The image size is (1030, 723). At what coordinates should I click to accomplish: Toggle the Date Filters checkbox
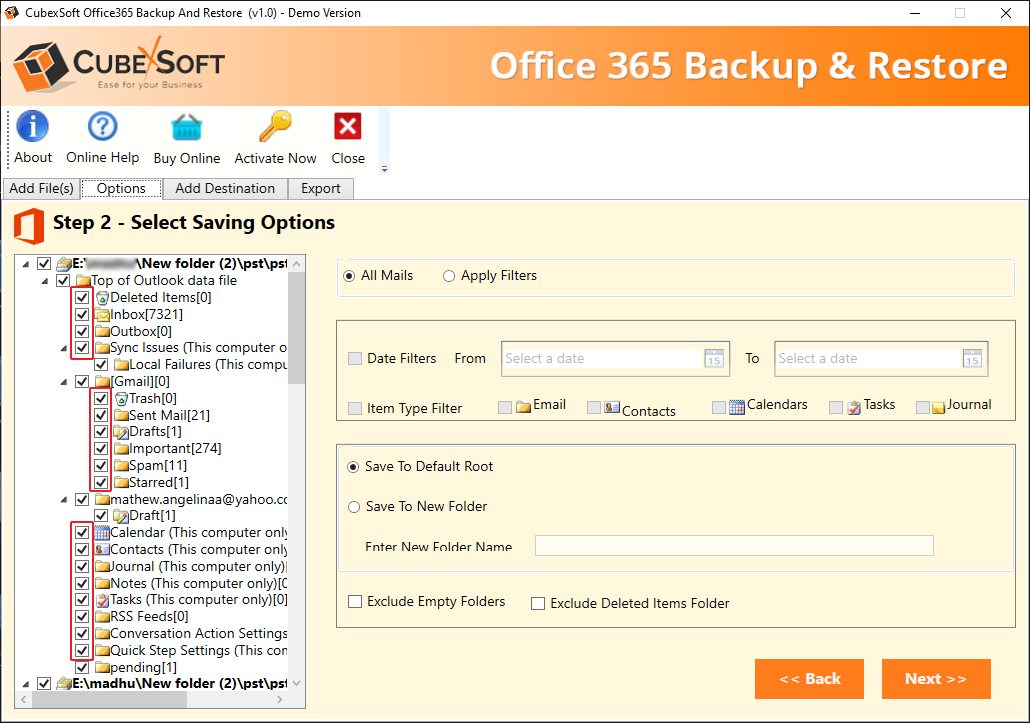coord(355,359)
